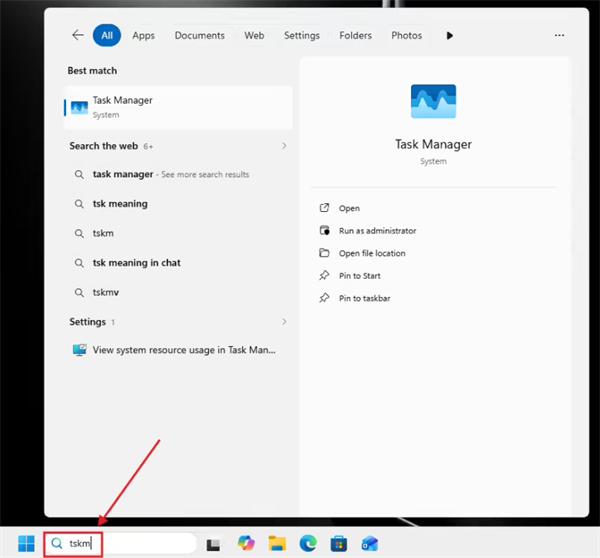This screenshot has width=600, height=558.
Task: Click Open file location
Action: click(372, 253)
